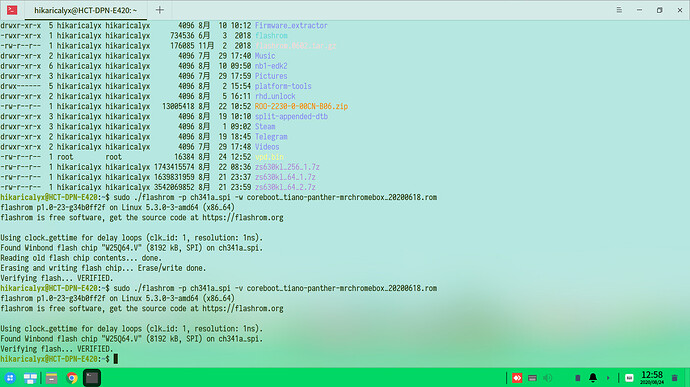This screenshot has width=690, height=387.
Task: Select the terminal icon in the taskbar
Action: [92, 378]
